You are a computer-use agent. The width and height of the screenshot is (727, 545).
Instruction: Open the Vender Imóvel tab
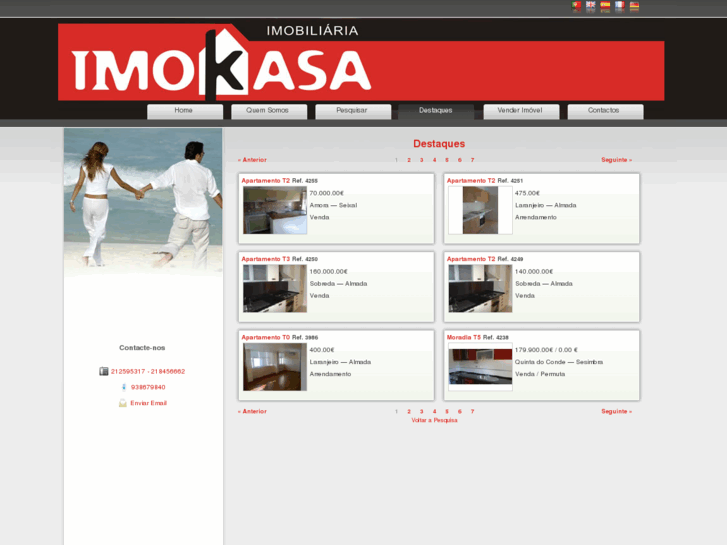[x=521, y=111]
